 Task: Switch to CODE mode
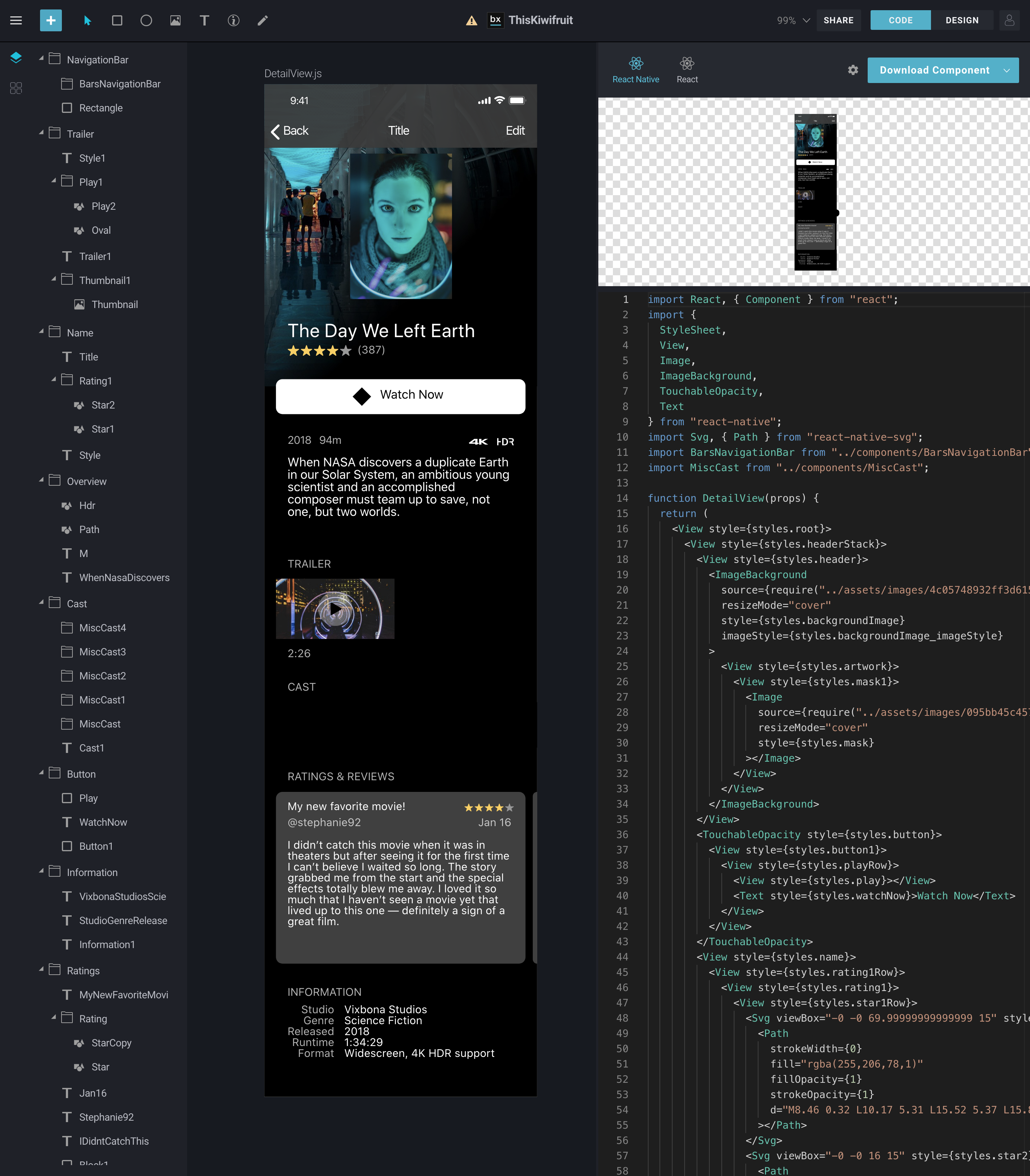click(x=900, y=20)
